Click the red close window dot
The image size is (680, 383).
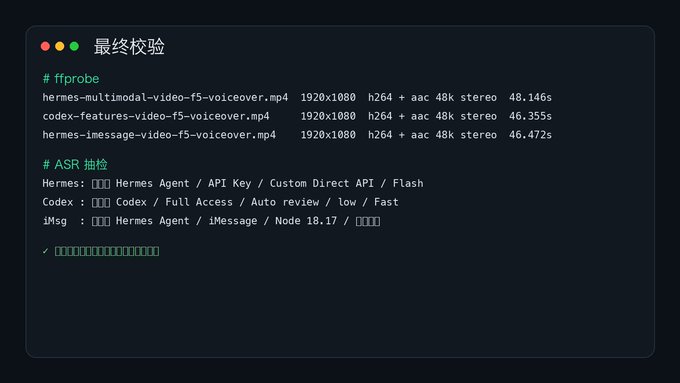coord(45,46)
